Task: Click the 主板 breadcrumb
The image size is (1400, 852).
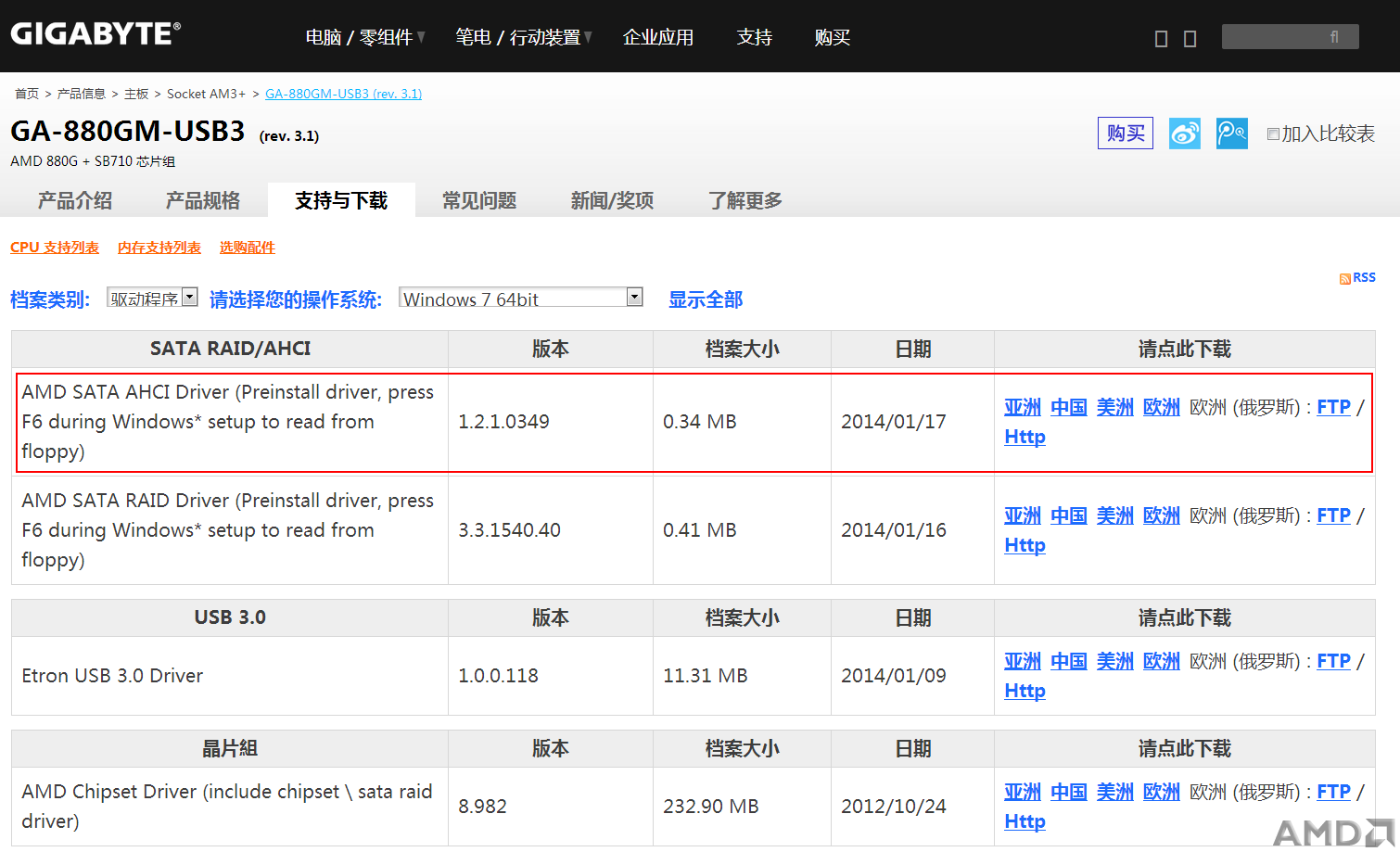Action: (x=136, y=94)
